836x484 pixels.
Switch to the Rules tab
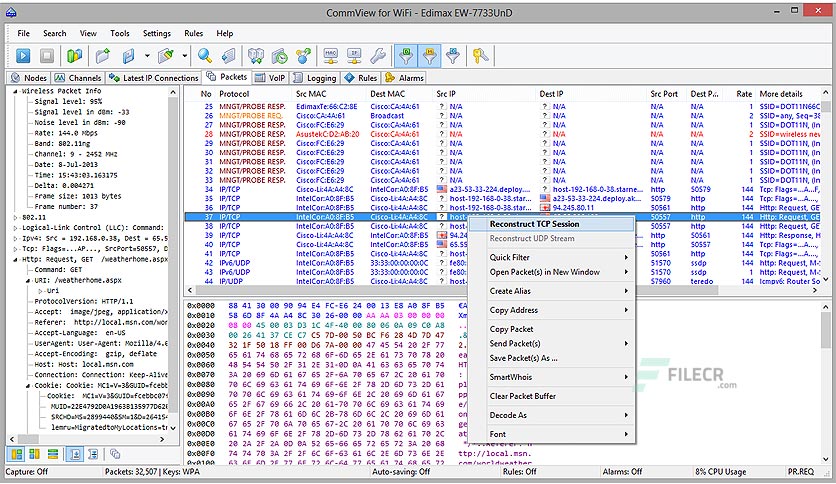[x=361, y=78]
